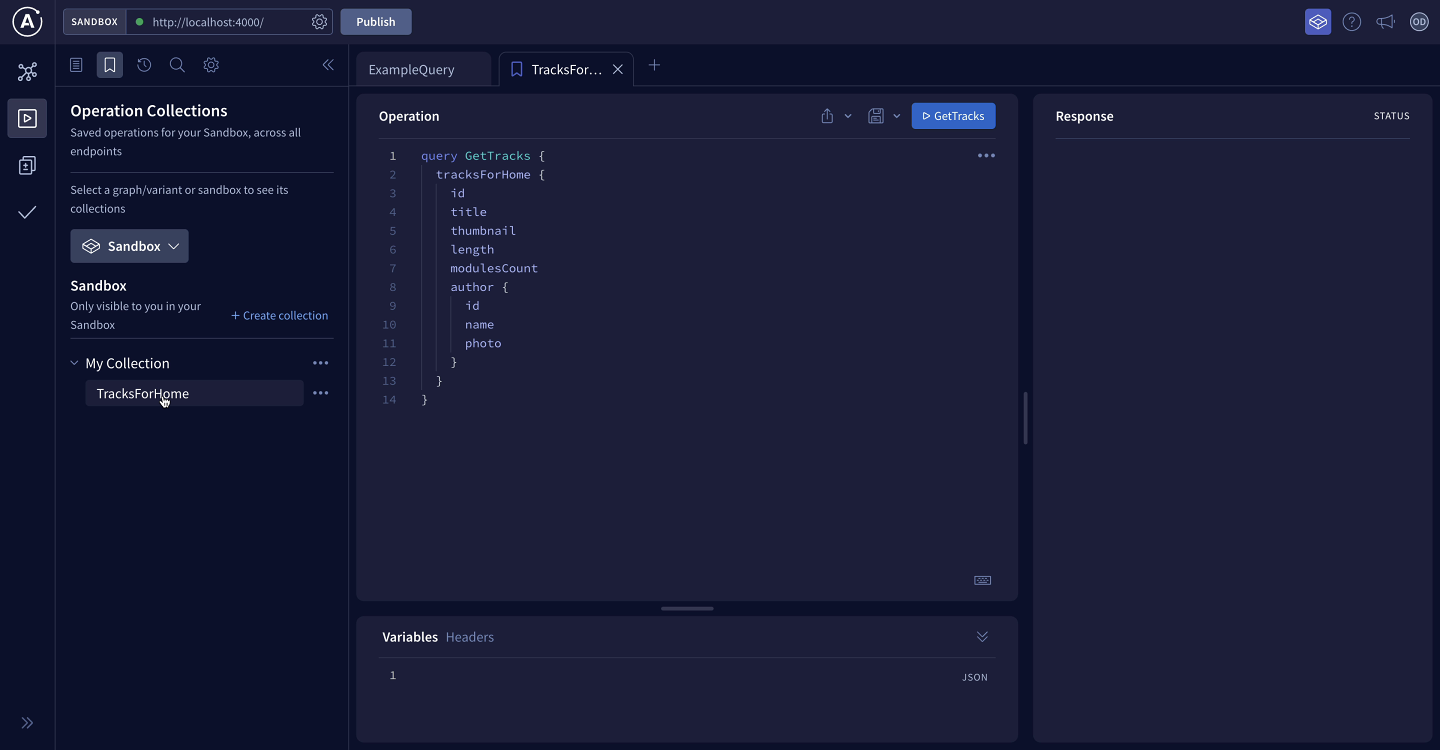Image resolution: width=1440 pixels, height=750 pixels.
Task: Add a new operation tab
Action: click(x=654, y=66)
